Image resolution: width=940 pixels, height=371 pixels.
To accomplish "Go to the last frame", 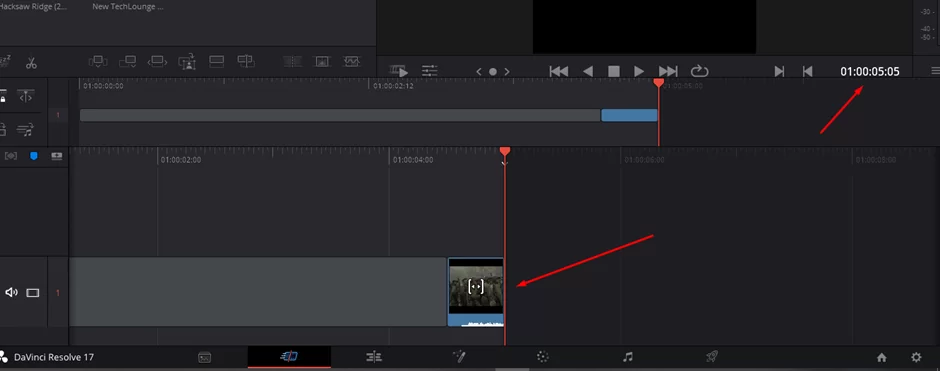I will [x=668, y=71].
